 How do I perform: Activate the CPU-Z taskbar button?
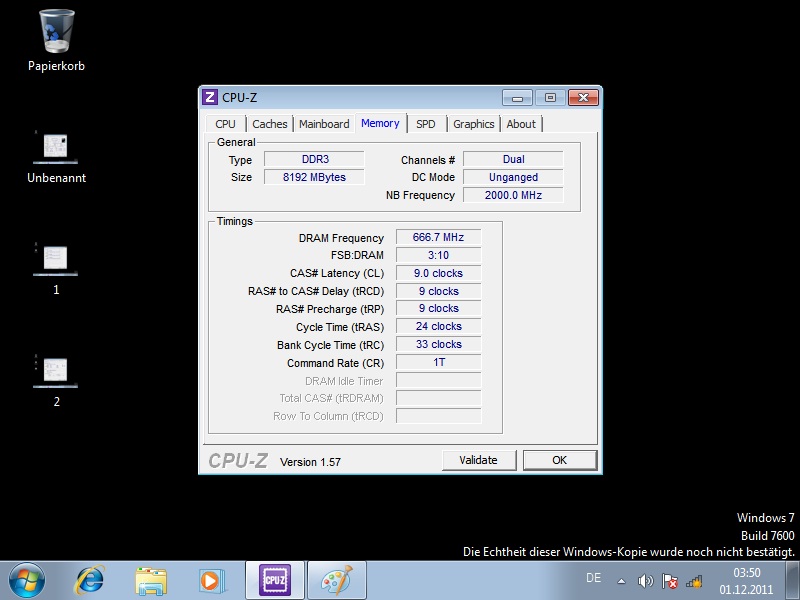275,581
